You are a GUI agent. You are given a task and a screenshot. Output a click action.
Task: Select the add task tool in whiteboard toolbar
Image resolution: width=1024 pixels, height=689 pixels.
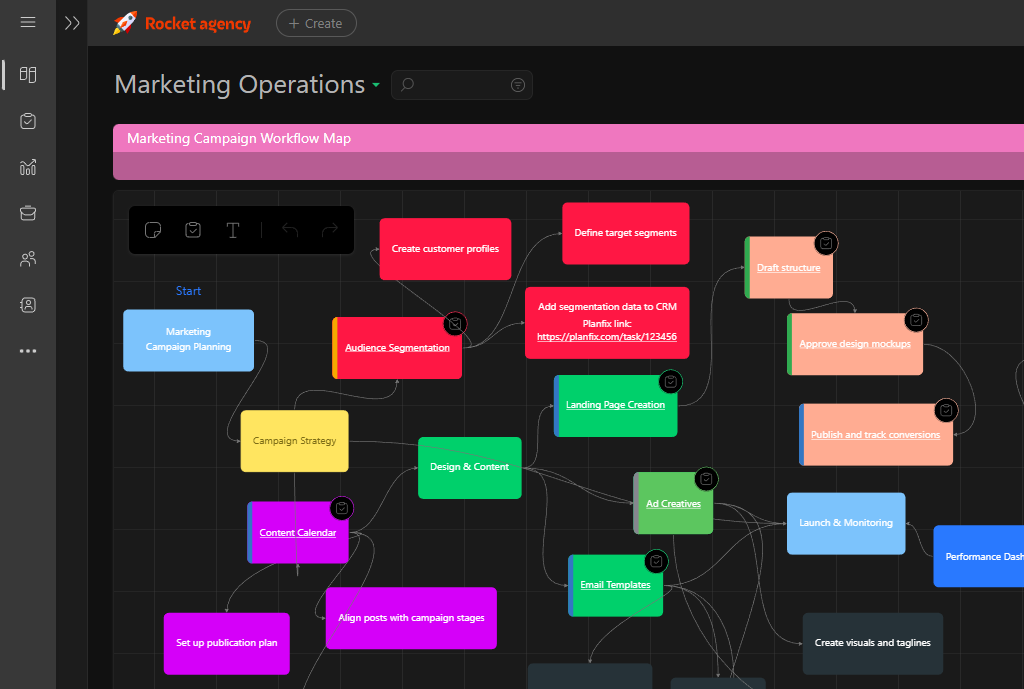tap(193, 231)
